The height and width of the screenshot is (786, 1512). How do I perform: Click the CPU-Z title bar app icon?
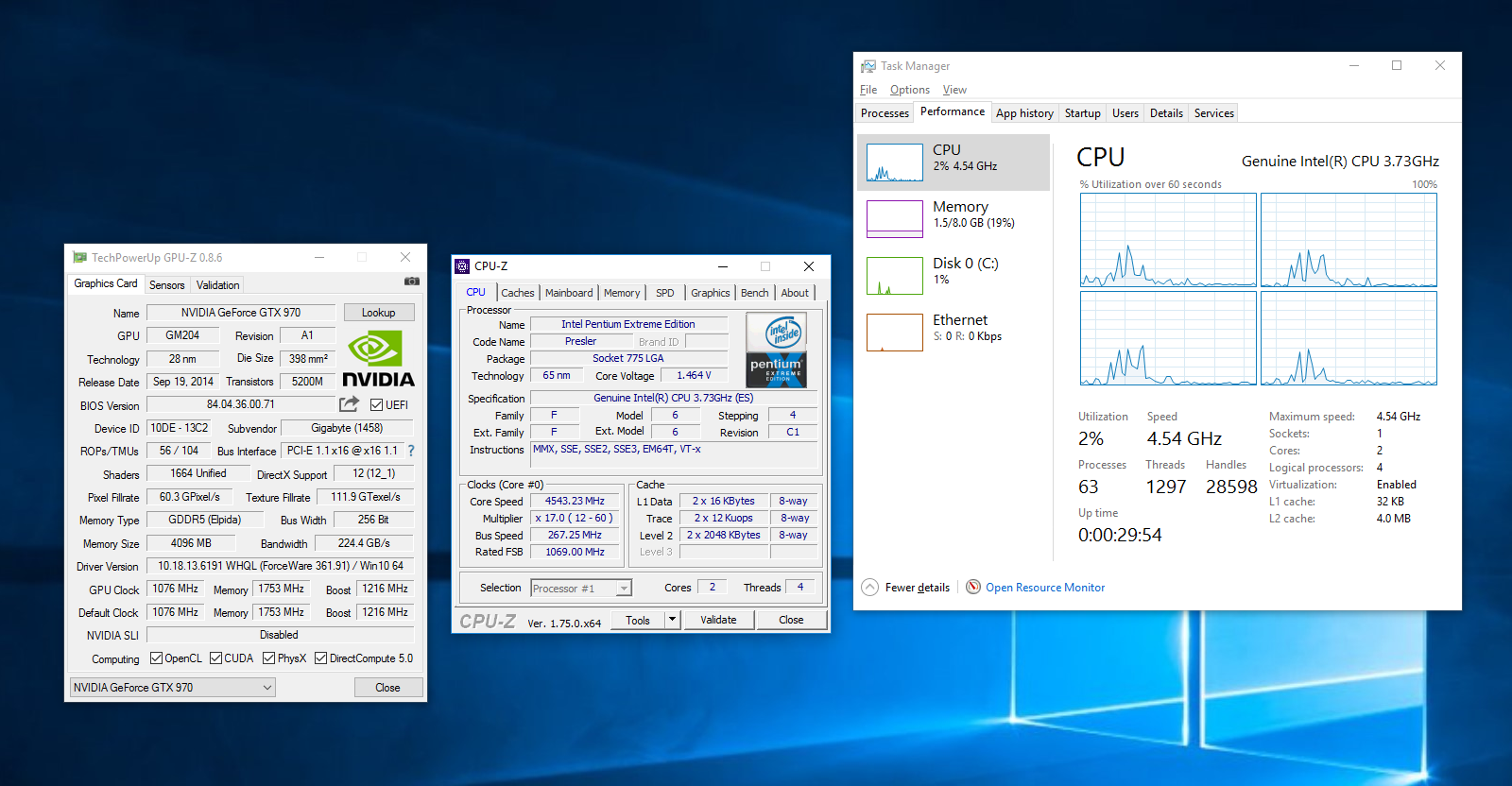click(462, 266)
